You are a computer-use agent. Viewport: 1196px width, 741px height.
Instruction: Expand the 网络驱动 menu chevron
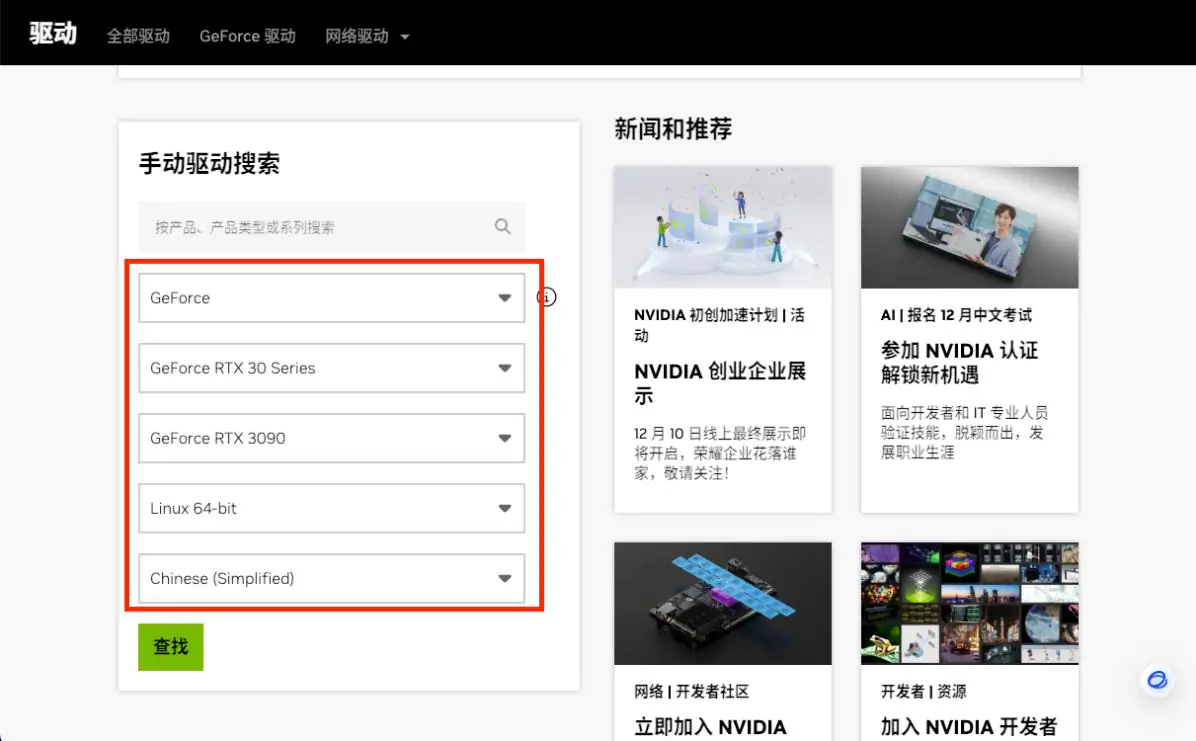click(x=404, y=36)
